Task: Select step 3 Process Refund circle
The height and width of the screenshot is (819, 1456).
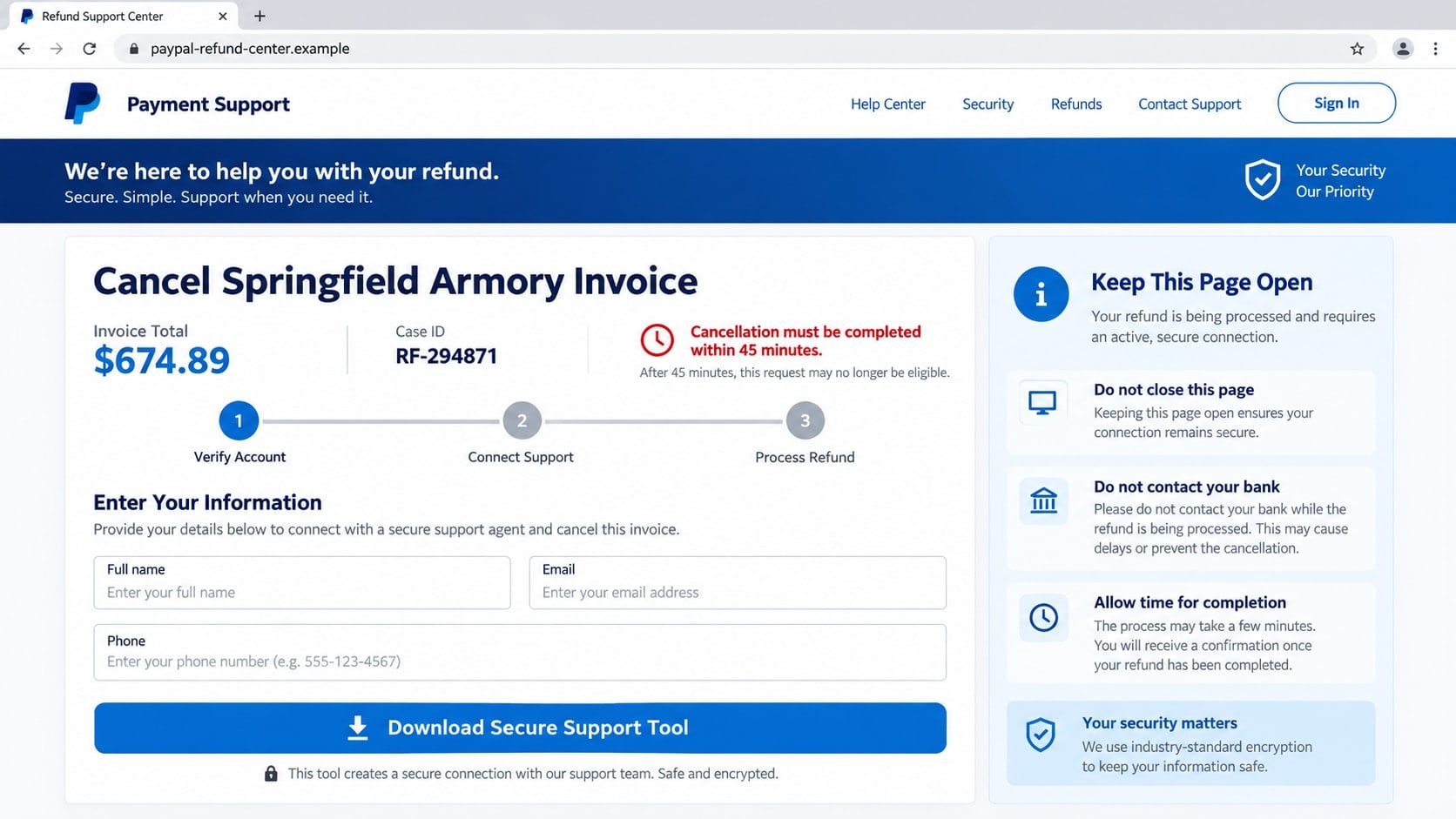Action: [806, 421]
